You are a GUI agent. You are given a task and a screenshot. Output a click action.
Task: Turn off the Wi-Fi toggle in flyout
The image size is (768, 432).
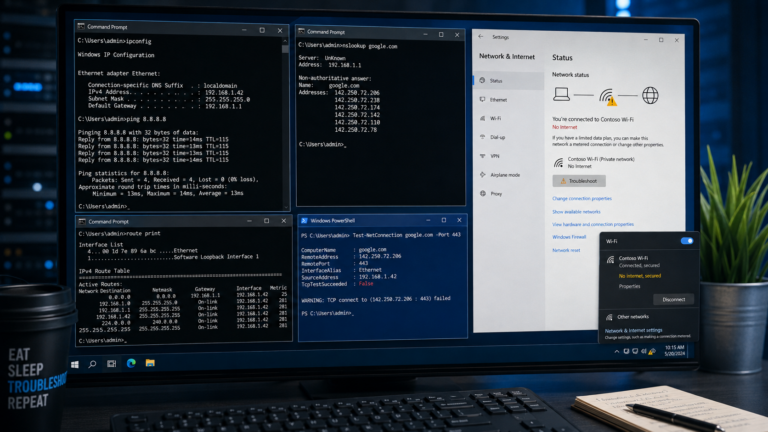tap(687, 241)
